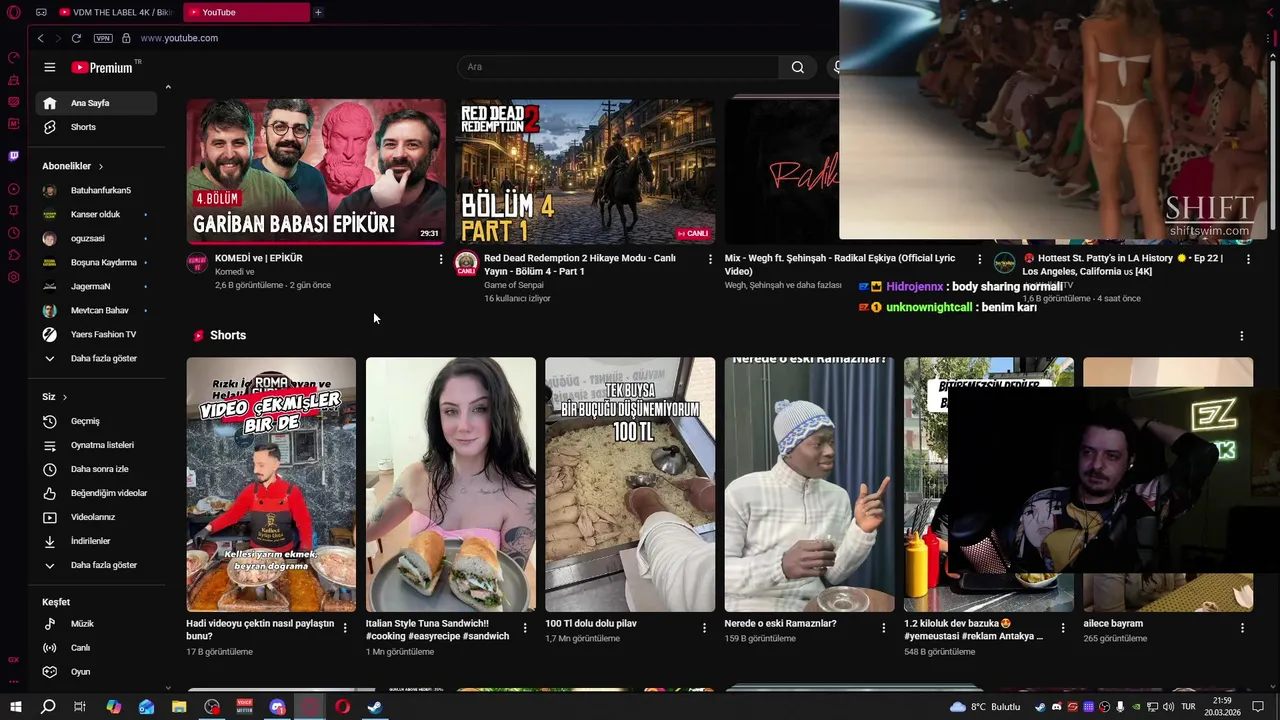Go to Ana Sayfa in sidebar
The width and height of the screenshot is (1280, 720).
96,103
